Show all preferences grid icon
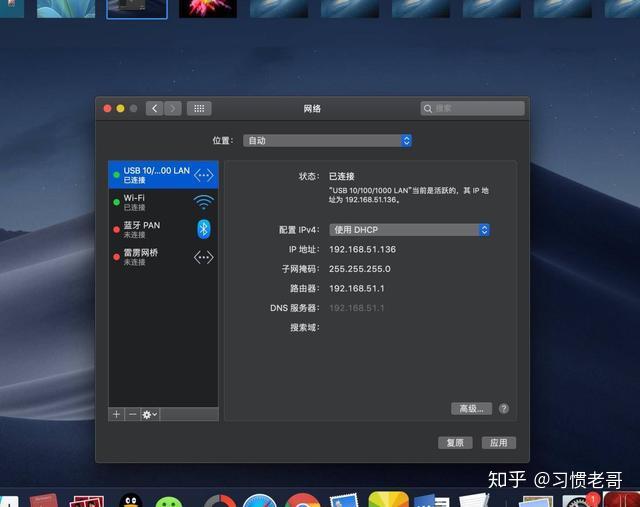This screenshot has width=640, height=507. point(199,109)
